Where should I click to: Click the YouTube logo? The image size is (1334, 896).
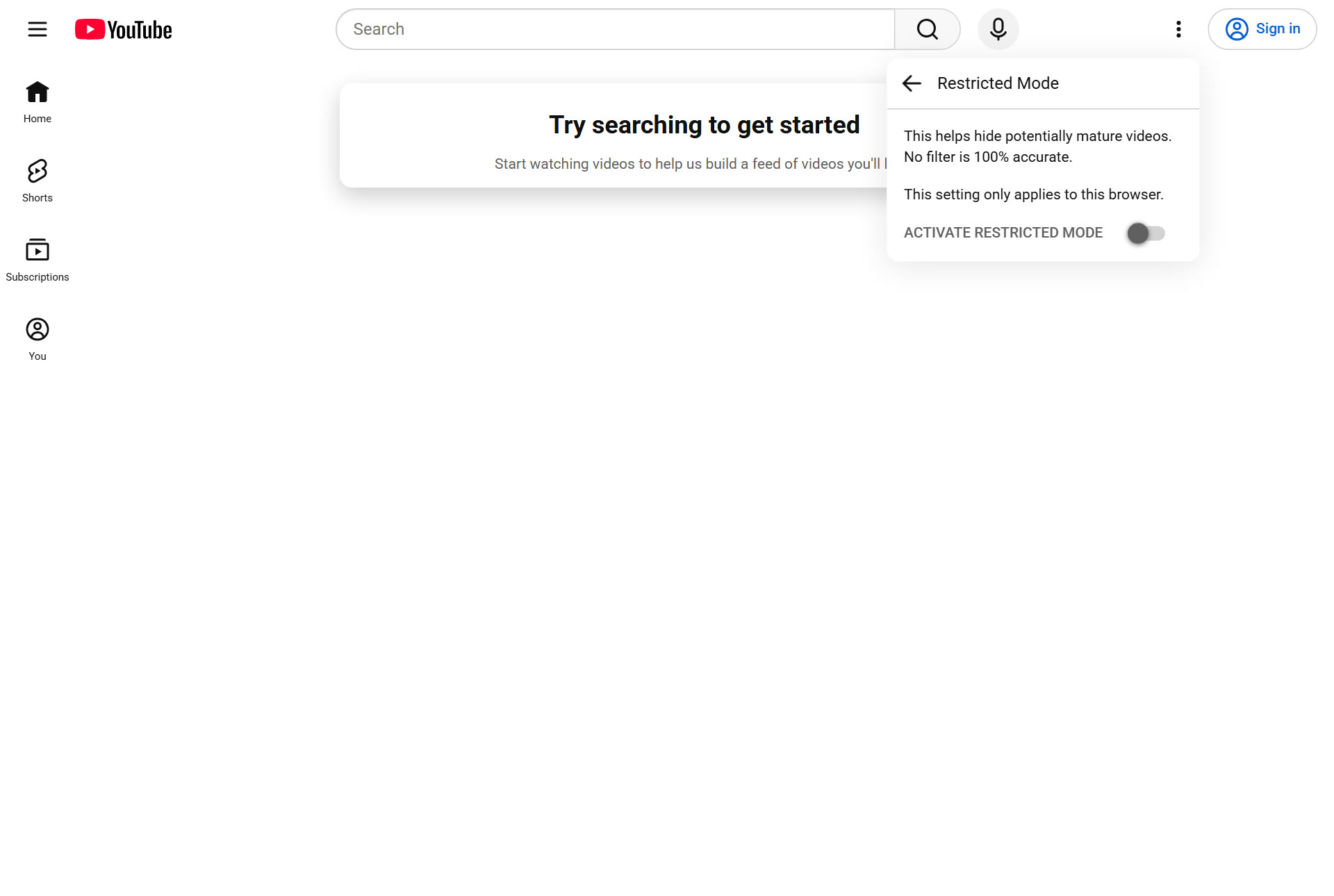(x=124, y=29)
